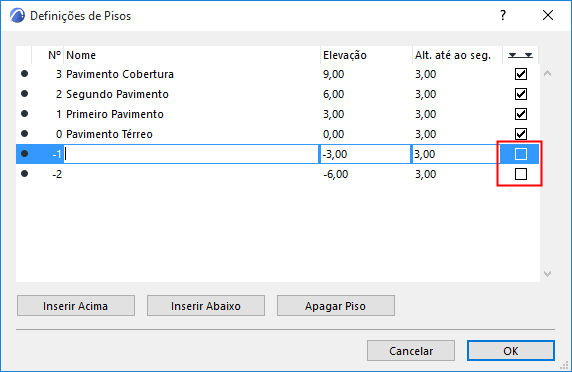Click the ArchiCAD logo in title bar

[x=17, y=16]
